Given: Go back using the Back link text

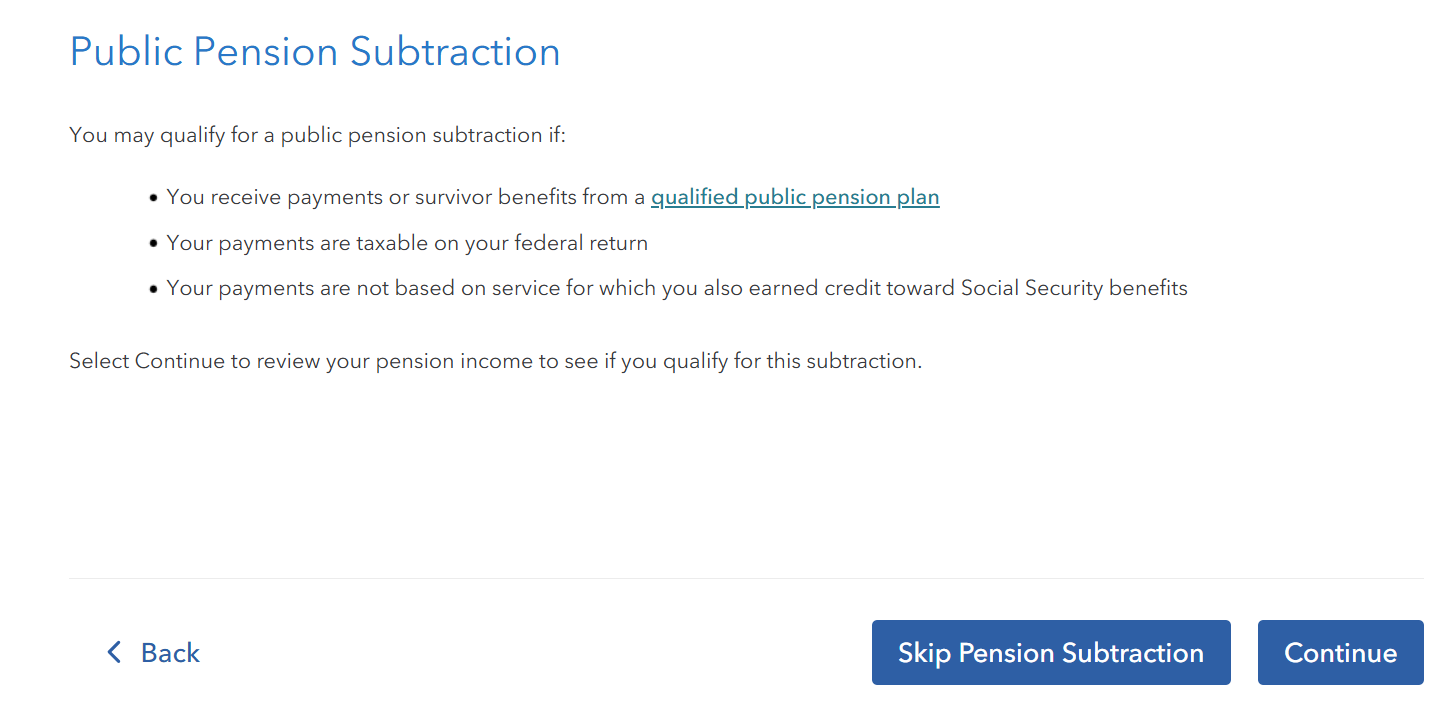Looking at the screenshot, I should click(170, 653).
